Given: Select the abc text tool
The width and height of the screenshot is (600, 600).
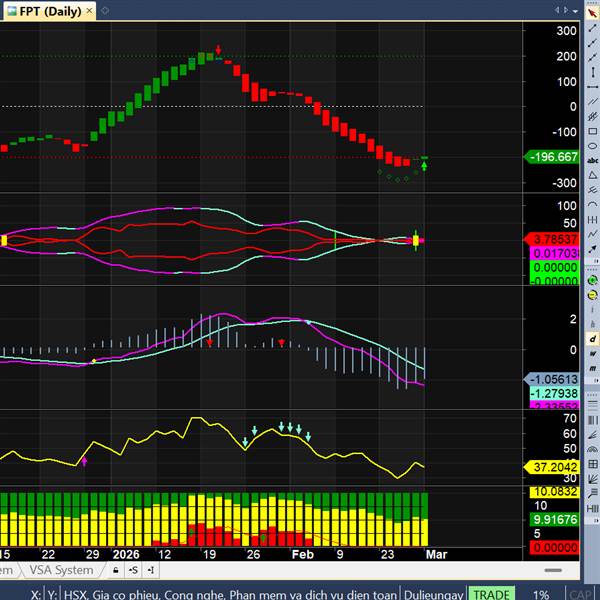Looking at the screenshot, I should pyautogui.click(x=592, y=161).
